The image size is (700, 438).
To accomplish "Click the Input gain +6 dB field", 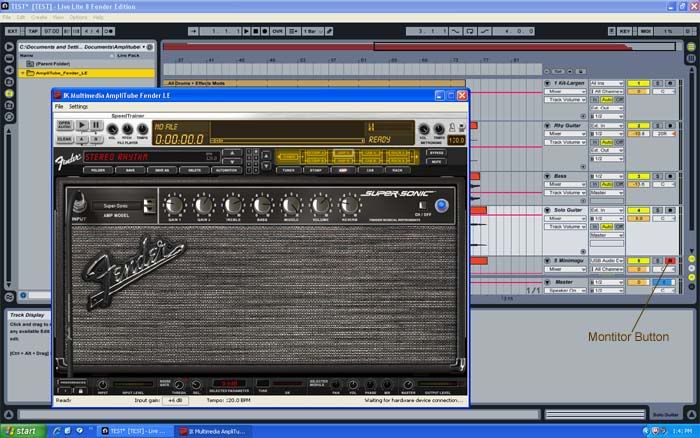I will 175,400.
